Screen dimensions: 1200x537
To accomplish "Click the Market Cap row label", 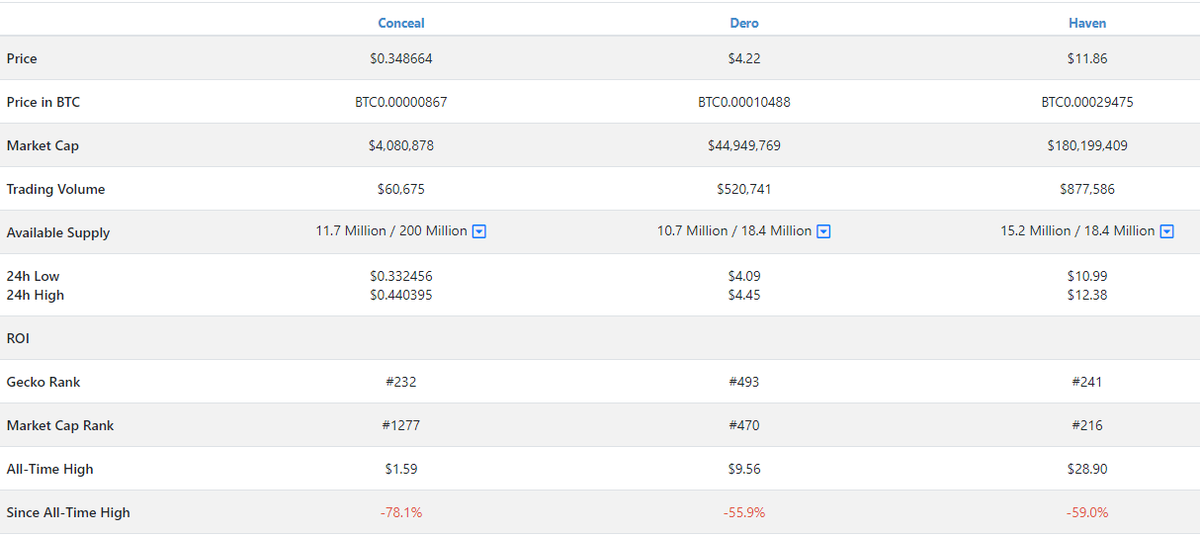I will (43, 146).
